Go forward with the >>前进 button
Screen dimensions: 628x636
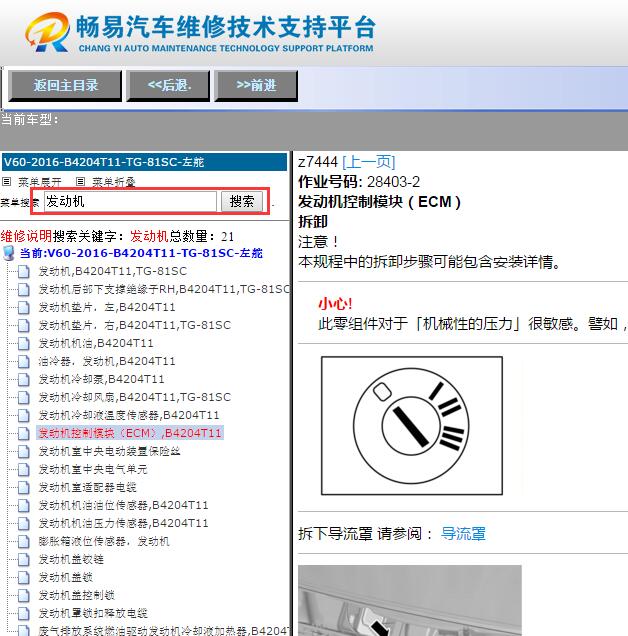[256, 86]
